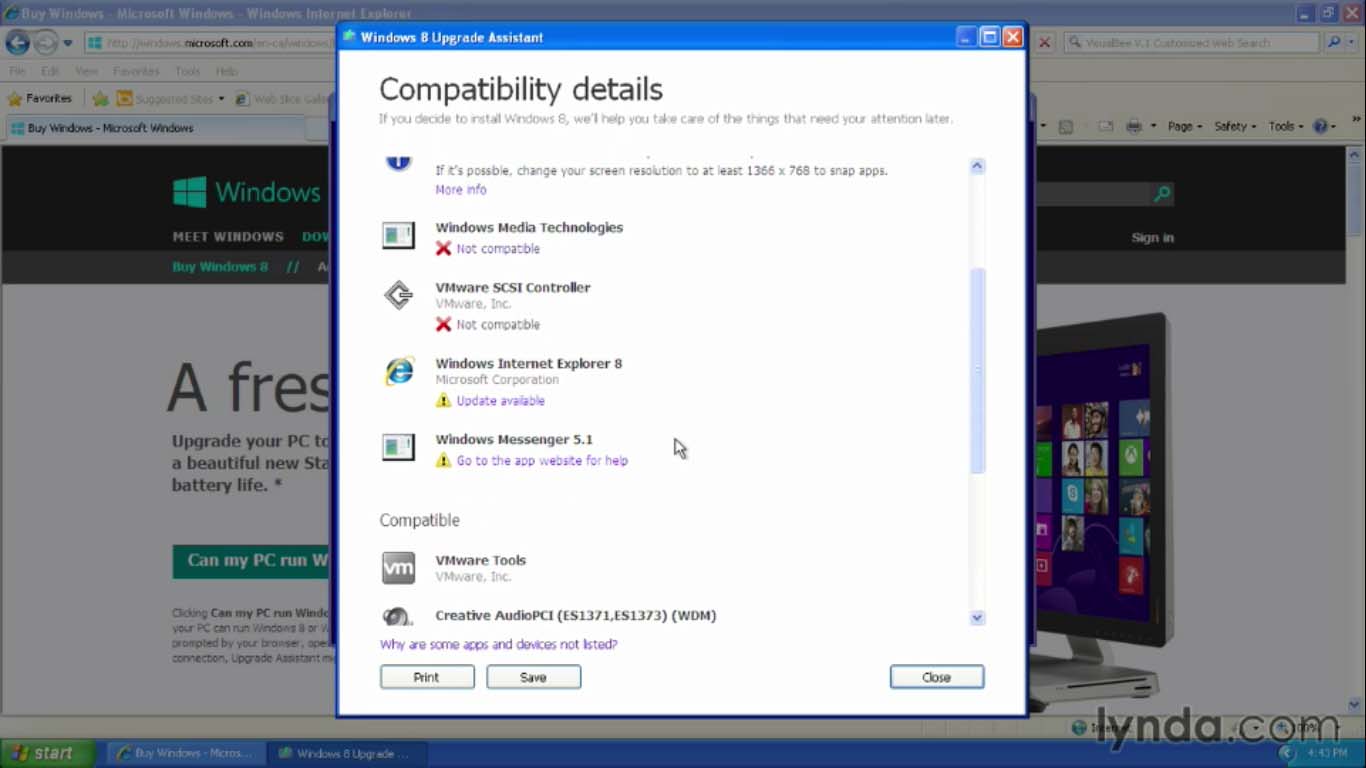The width and height of the screenshot is (1366, 768).
Task: Open Why are some apps not listed link
Action: 498,645
